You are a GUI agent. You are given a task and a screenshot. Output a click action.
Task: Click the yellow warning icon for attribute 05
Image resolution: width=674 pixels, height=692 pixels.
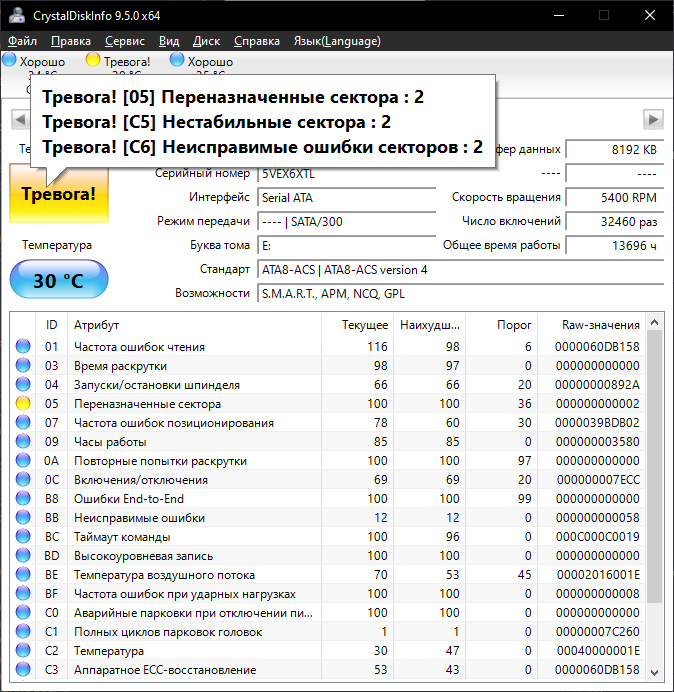23,403
